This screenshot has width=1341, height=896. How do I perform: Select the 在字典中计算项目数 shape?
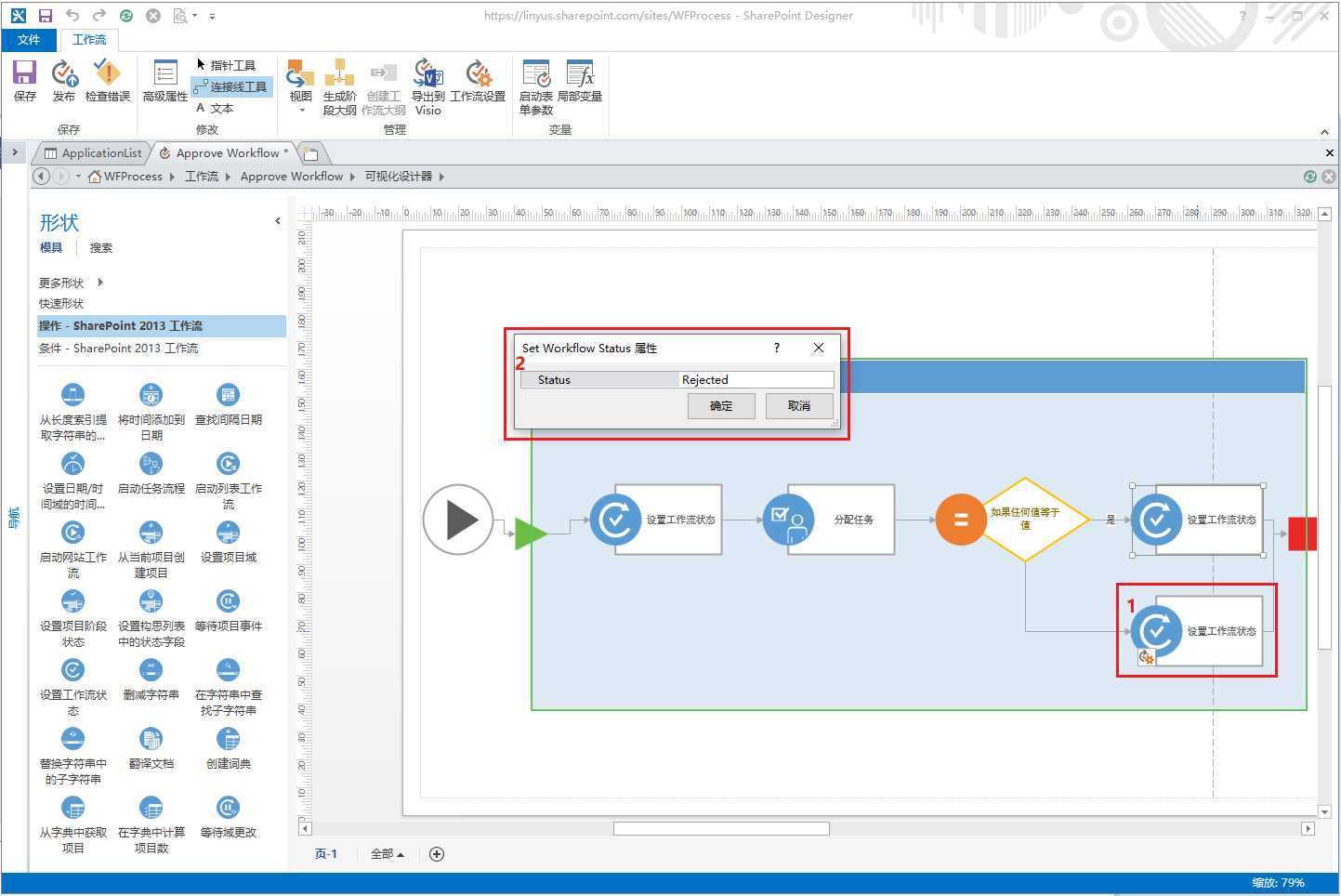pos(151,824)
